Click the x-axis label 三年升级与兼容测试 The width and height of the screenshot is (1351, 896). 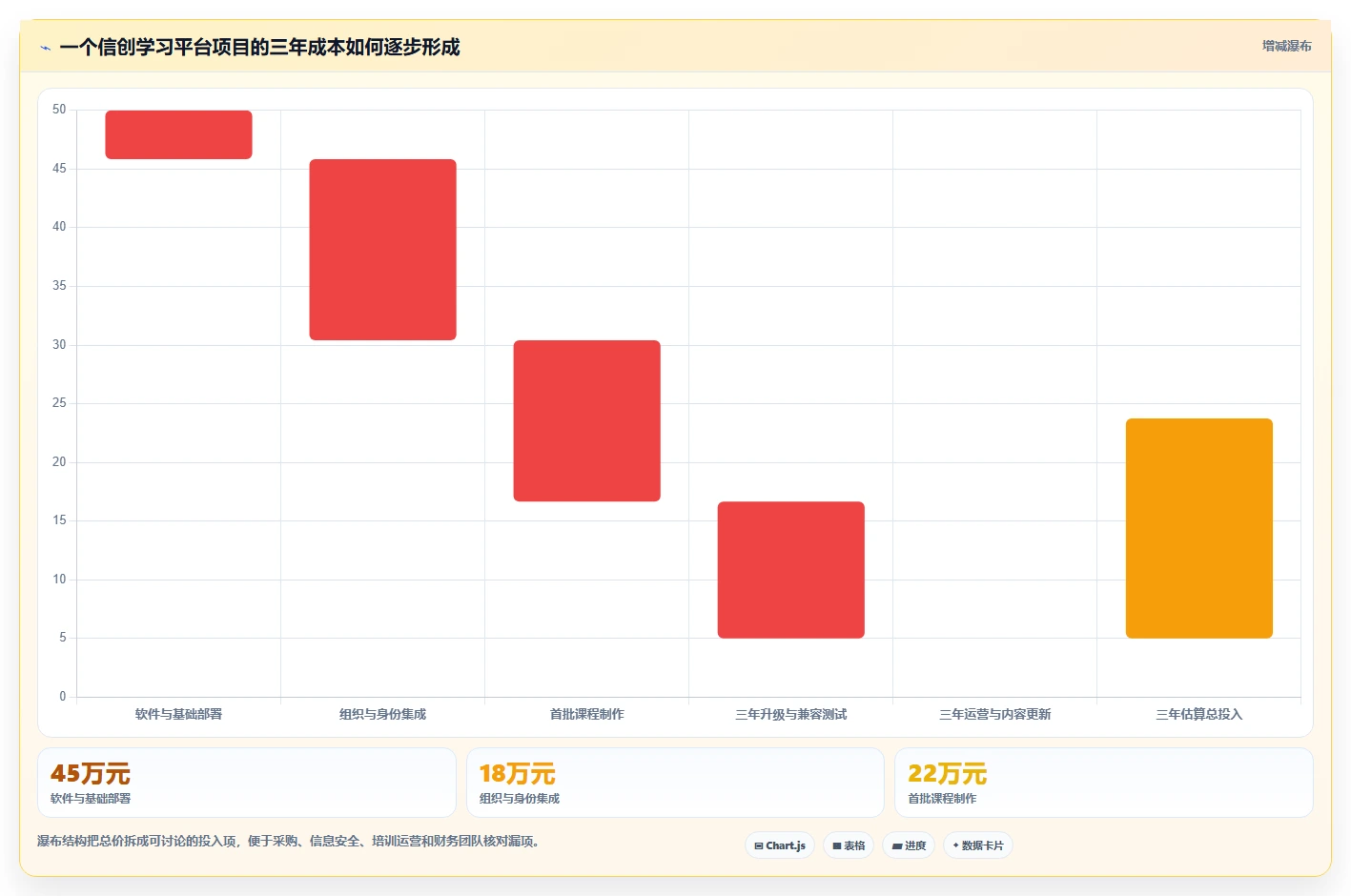tap(790, 714)
